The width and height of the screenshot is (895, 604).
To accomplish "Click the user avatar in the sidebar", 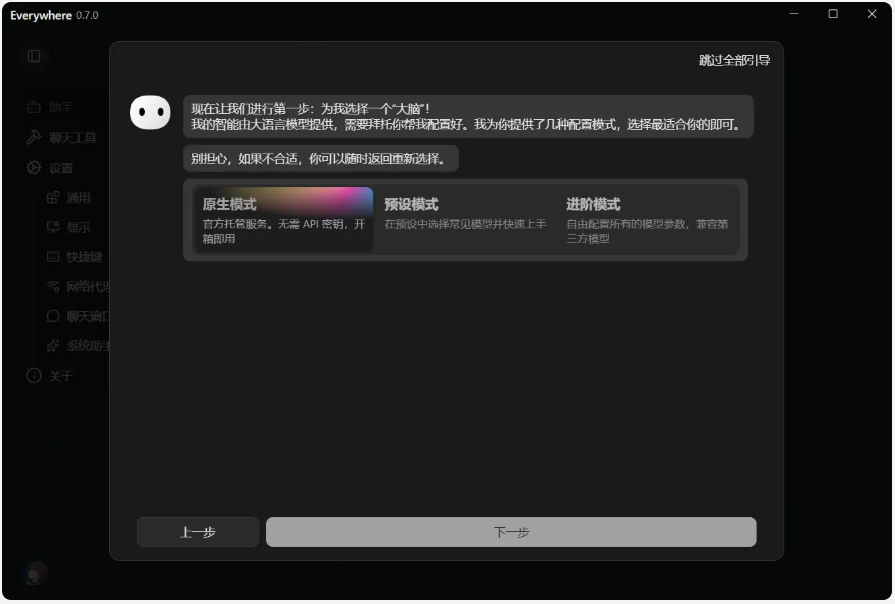I will pyautogui.click(x=34, y=573).
